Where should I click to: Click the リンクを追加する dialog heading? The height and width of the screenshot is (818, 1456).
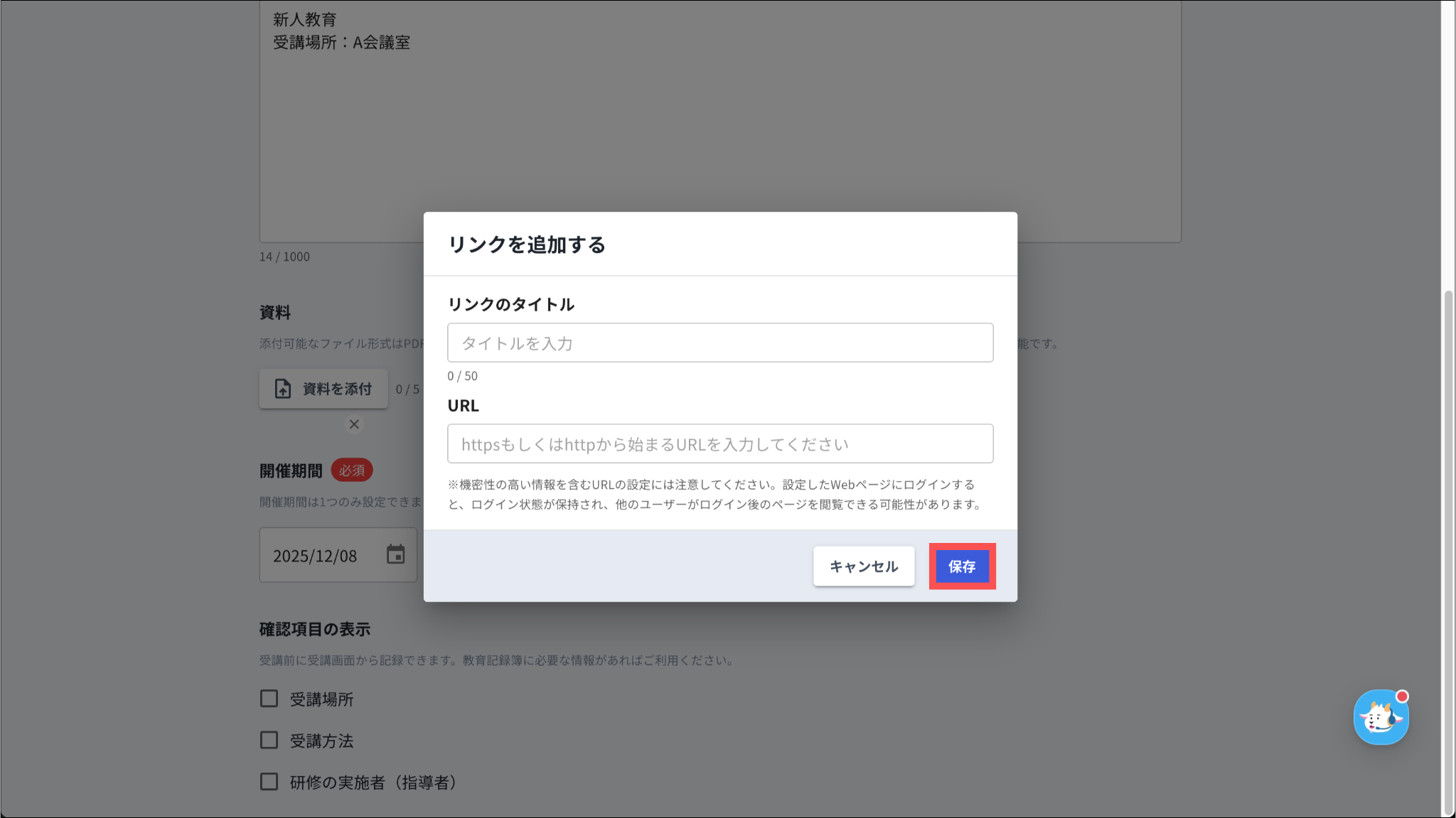click(x=527, y=244)
